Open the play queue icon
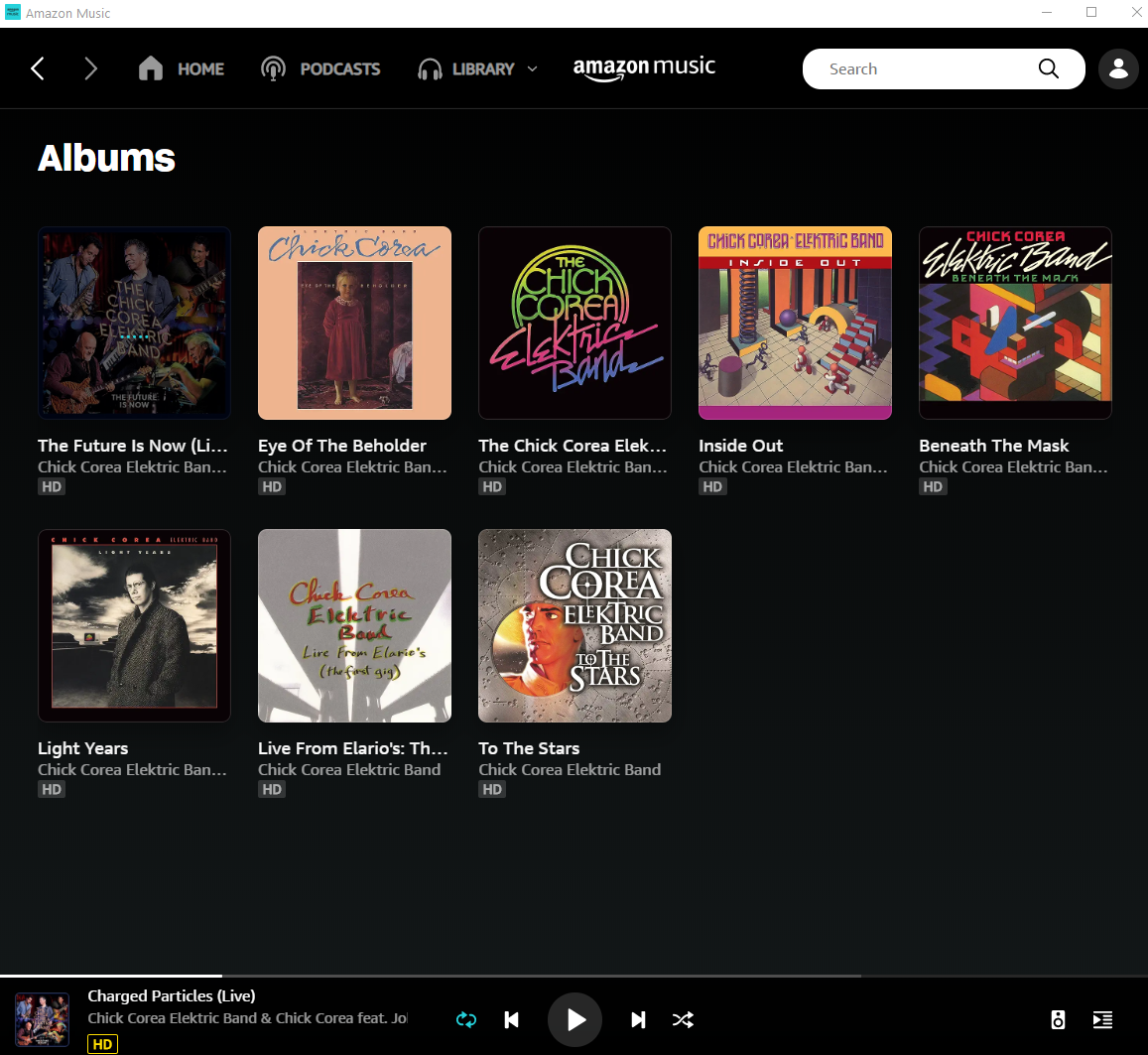Viewport: 1148px width, 1055px height. [x=1102, y=1019]
